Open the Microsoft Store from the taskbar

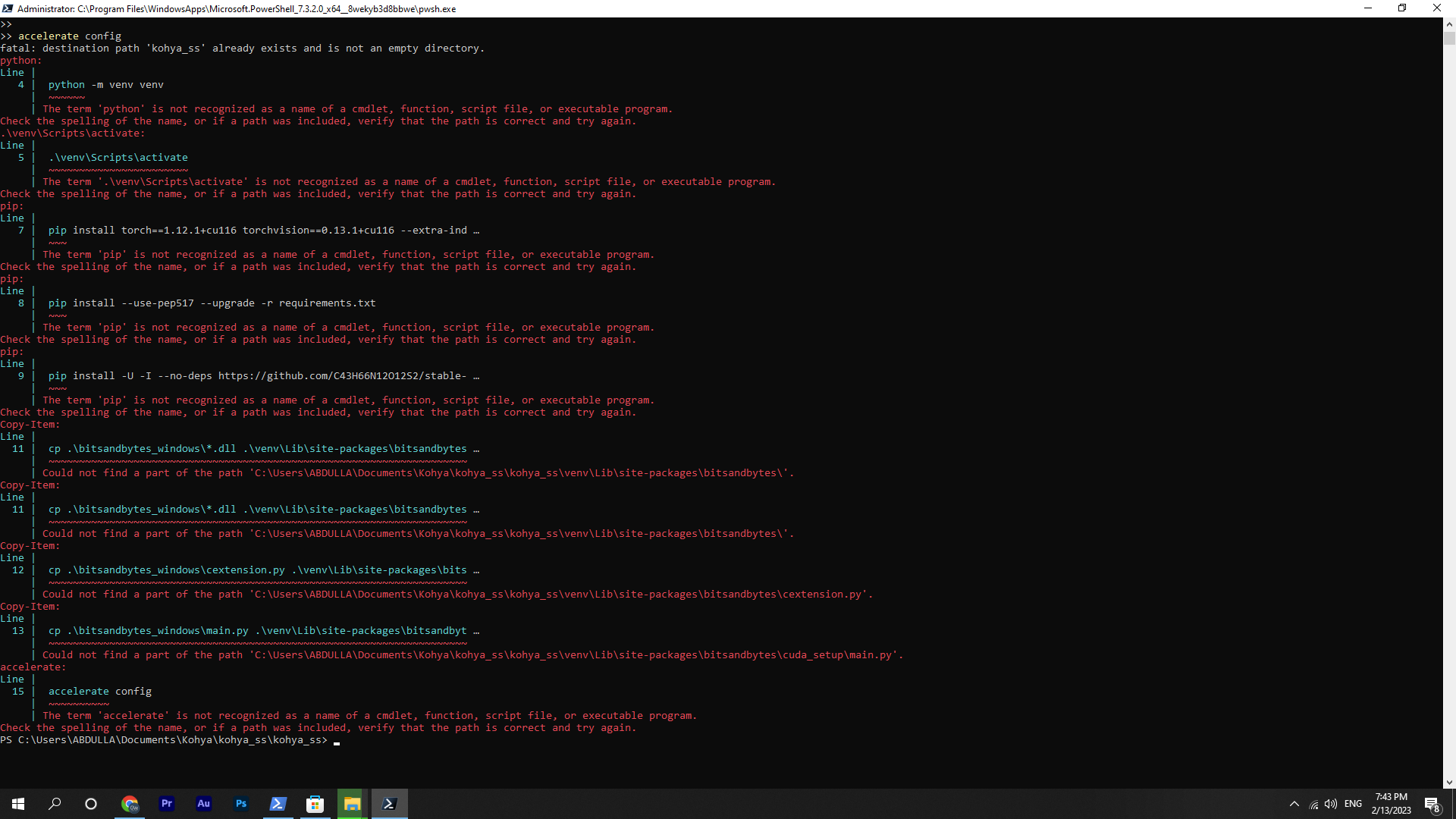click(x=315, y=803)
